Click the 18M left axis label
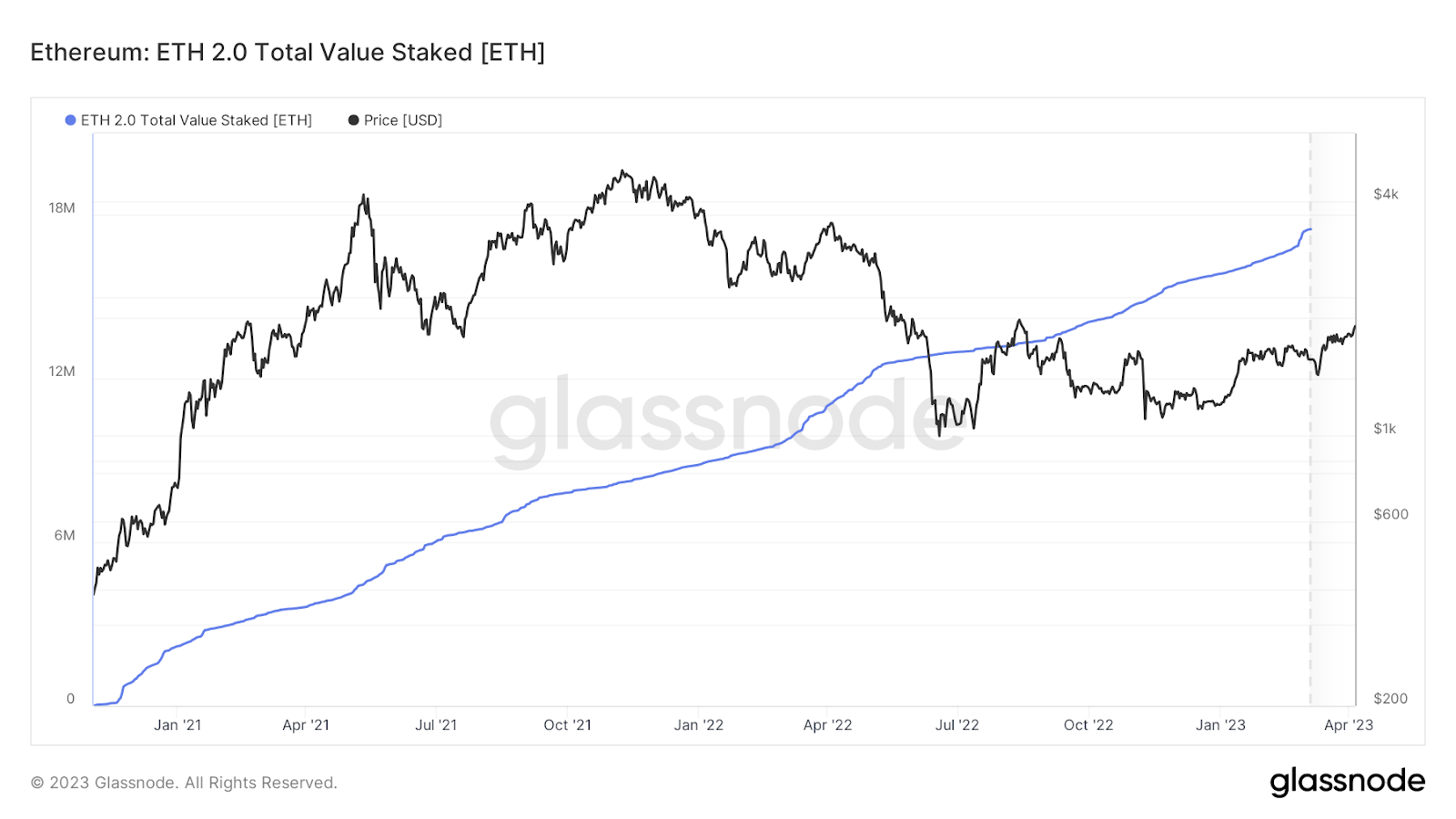Viewport: 1456px width, 819px height. pos(62,208)
